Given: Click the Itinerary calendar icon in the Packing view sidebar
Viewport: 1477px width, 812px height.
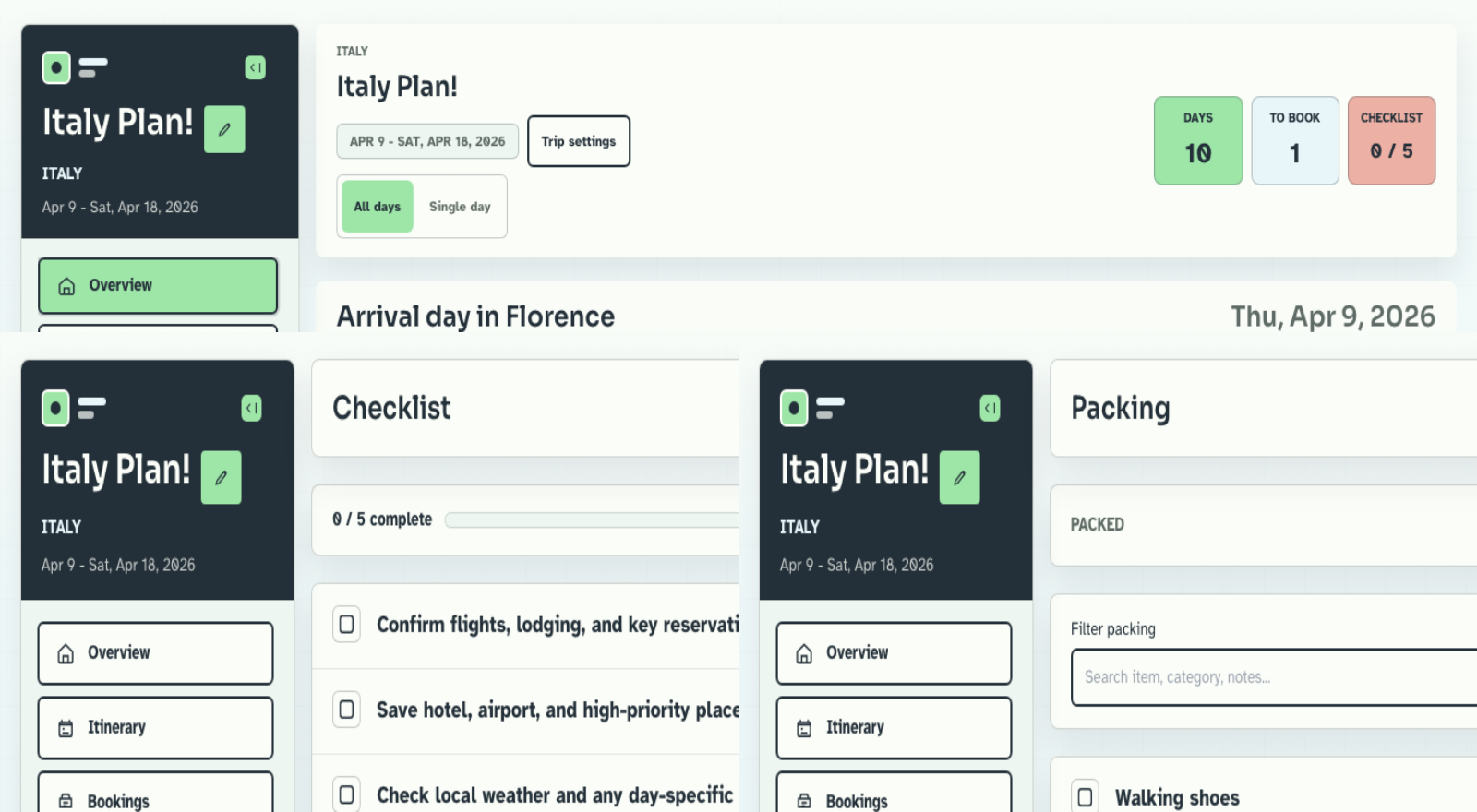Looking at the screenshot, I should pyautogui.click(x=802, y=727).
